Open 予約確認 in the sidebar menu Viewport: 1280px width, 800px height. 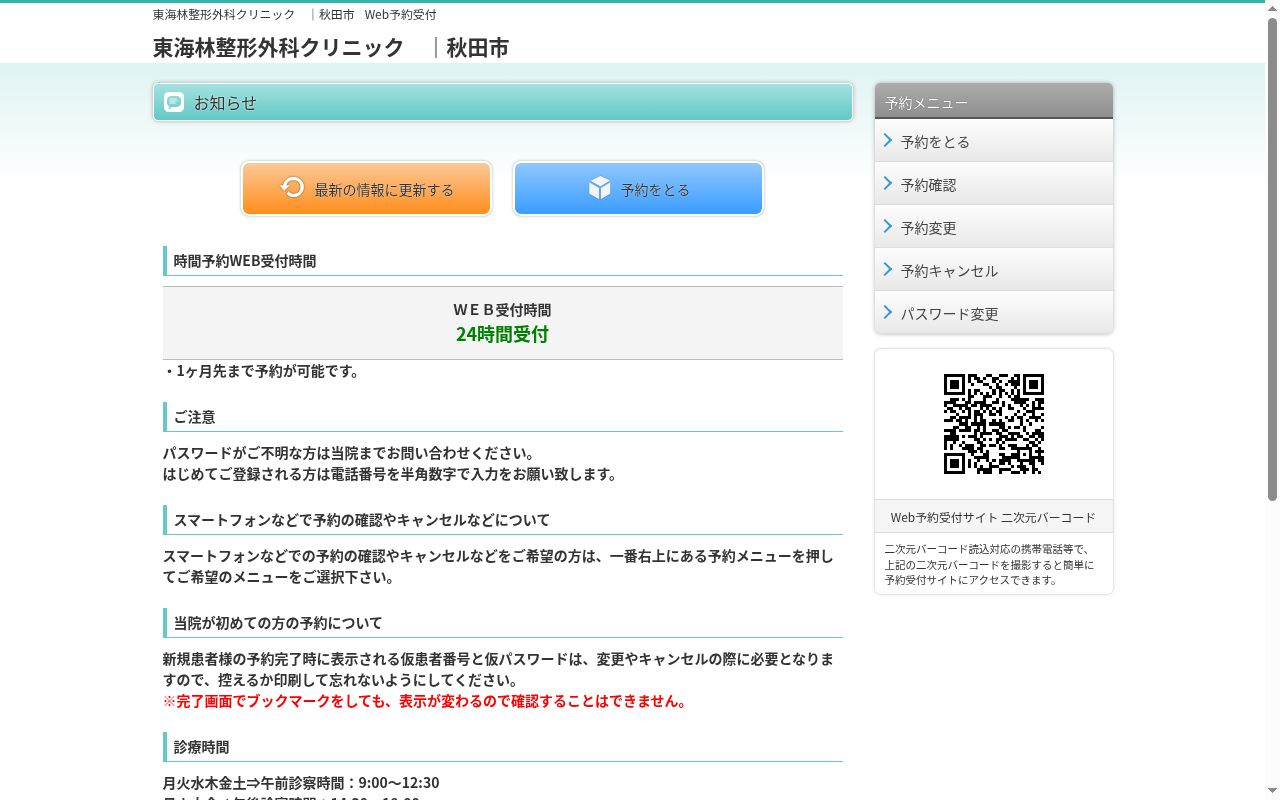pos(994,184)
